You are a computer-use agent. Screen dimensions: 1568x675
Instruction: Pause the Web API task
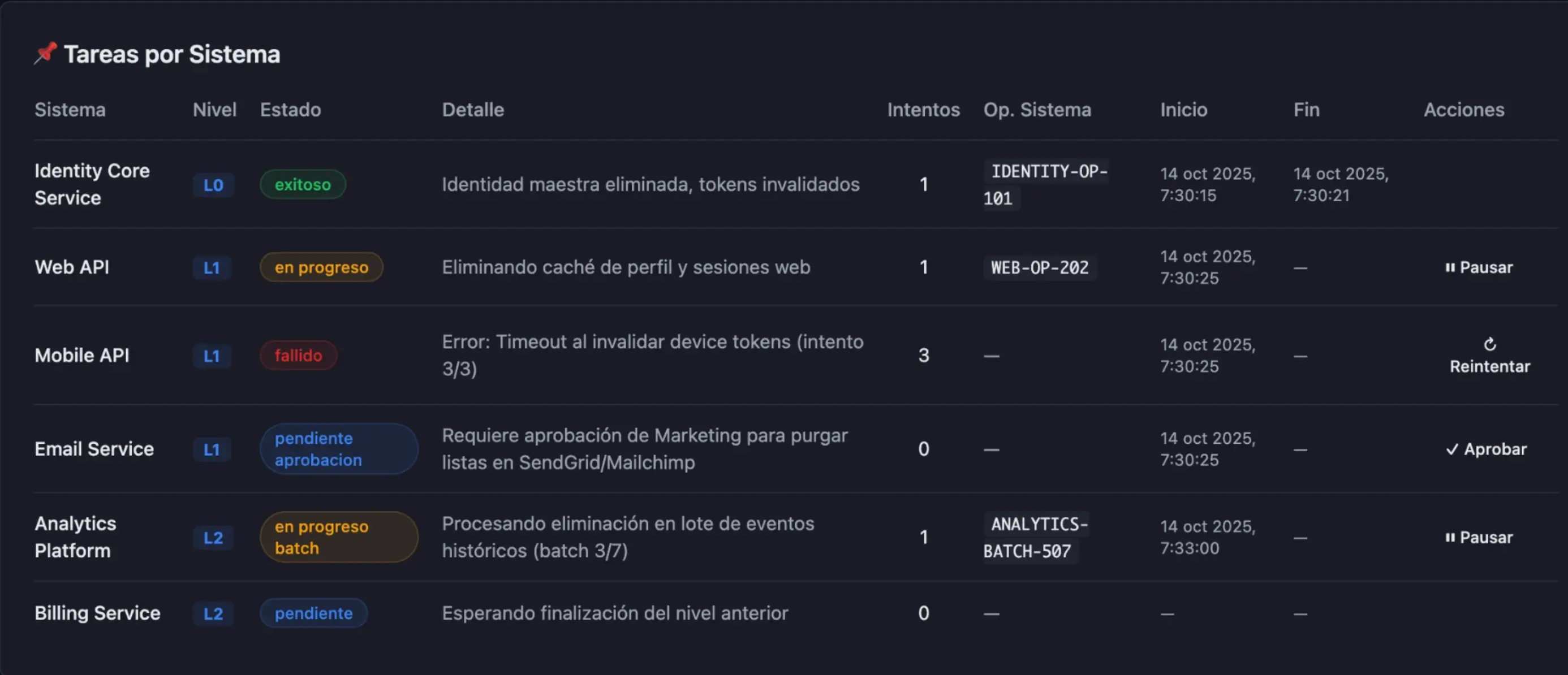click(x=1479, y=267)
